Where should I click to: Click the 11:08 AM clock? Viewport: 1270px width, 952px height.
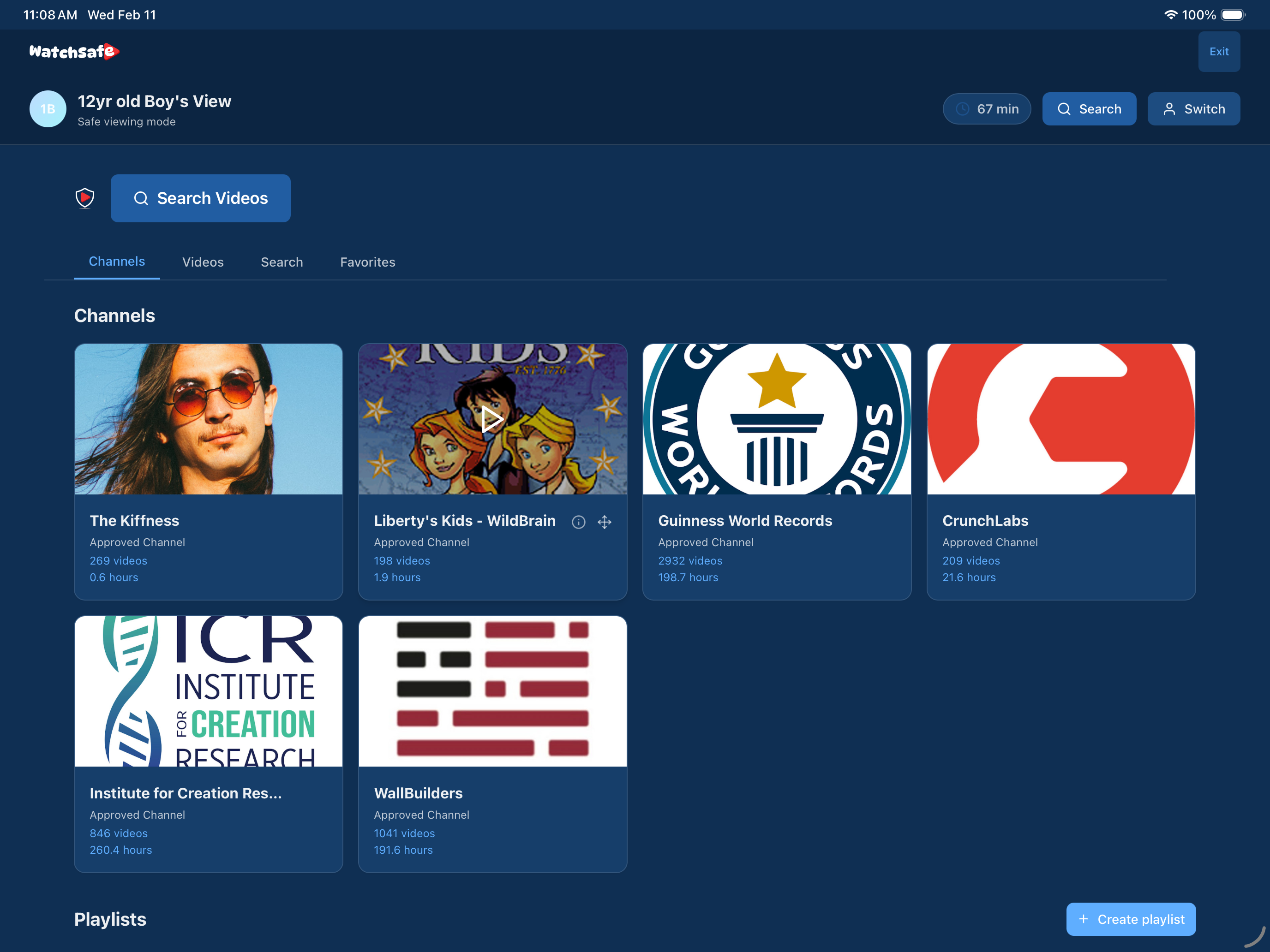pyautogui.click(x=50, y=15)
